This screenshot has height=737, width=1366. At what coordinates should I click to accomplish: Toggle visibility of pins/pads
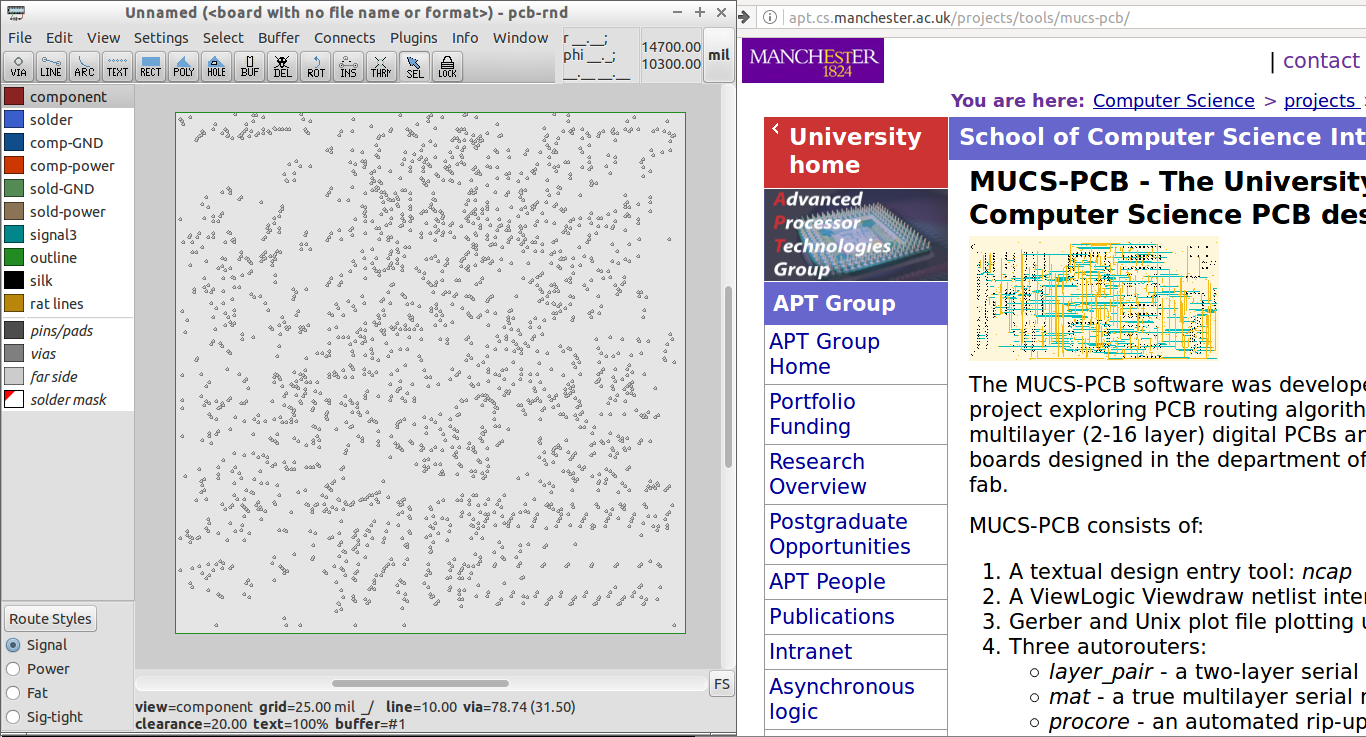click(14, 331)
